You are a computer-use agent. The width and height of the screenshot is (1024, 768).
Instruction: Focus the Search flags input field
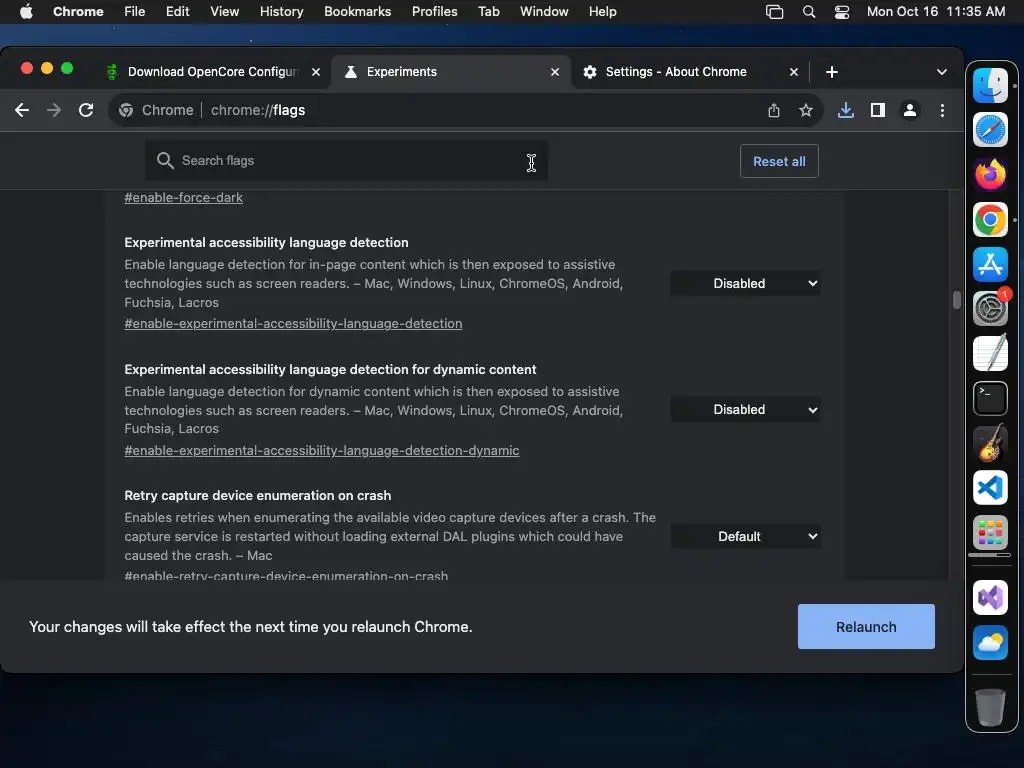pos(346,161)
